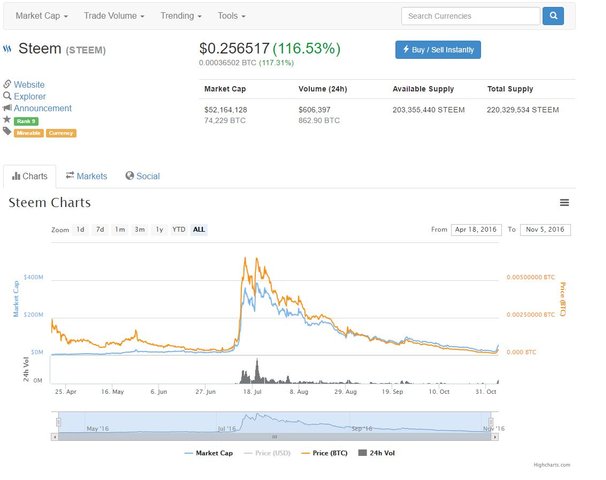The image size is (606, 480).
Task: Open the Announcement link
Action: tap(43, 108)
